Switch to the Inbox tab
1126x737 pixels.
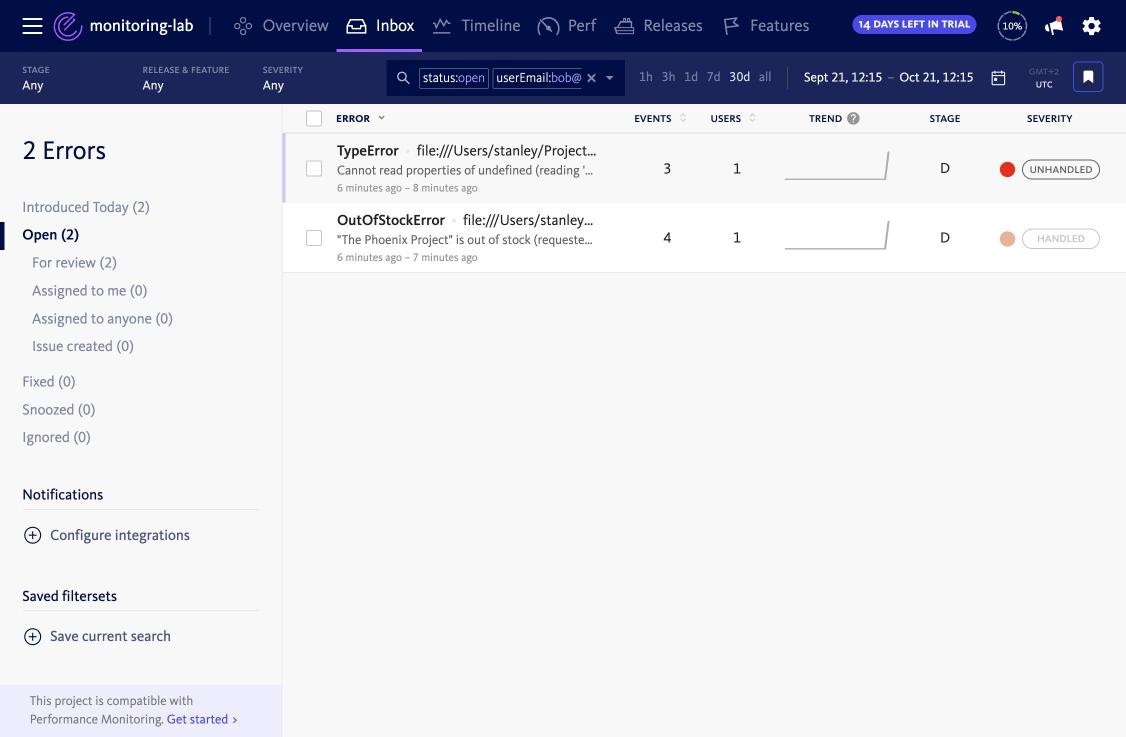coord(380,26)
